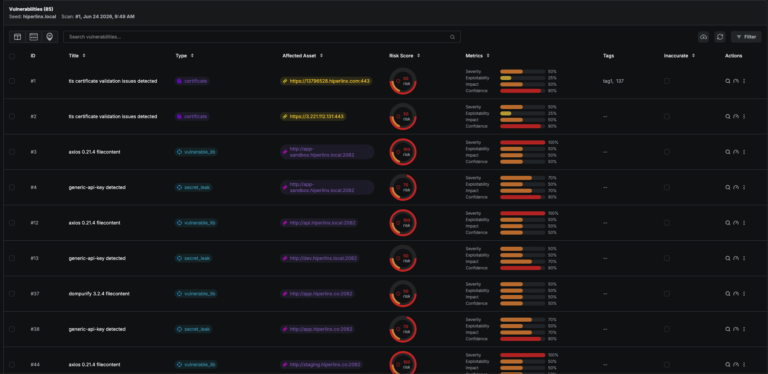Open asset link http://api.hiperlinx.local:2082
Image resolution: width=768 pixels, height=374 pixels.
(x=319, y=223)
